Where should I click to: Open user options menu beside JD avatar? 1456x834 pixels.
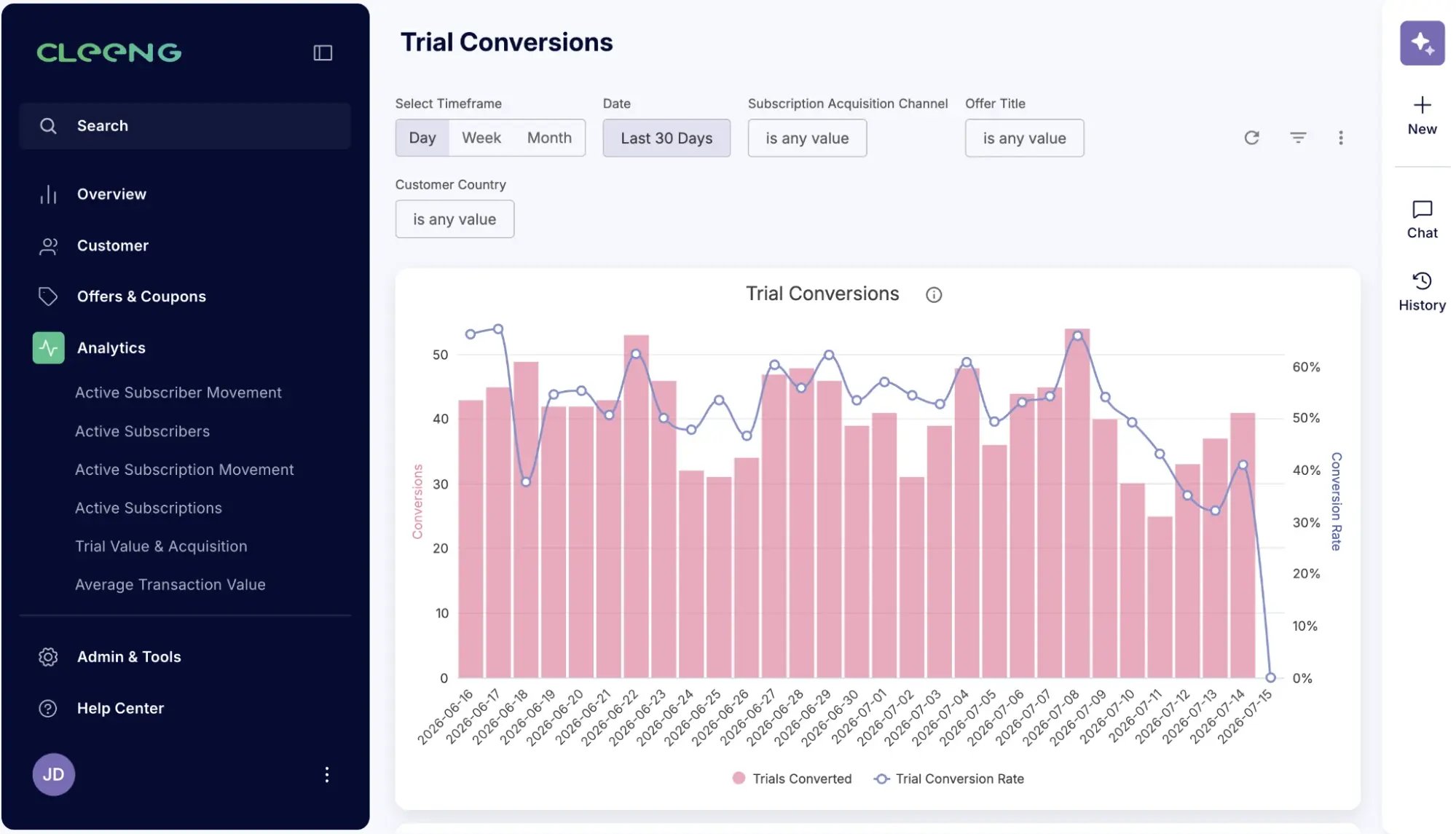tap(327, 774)
